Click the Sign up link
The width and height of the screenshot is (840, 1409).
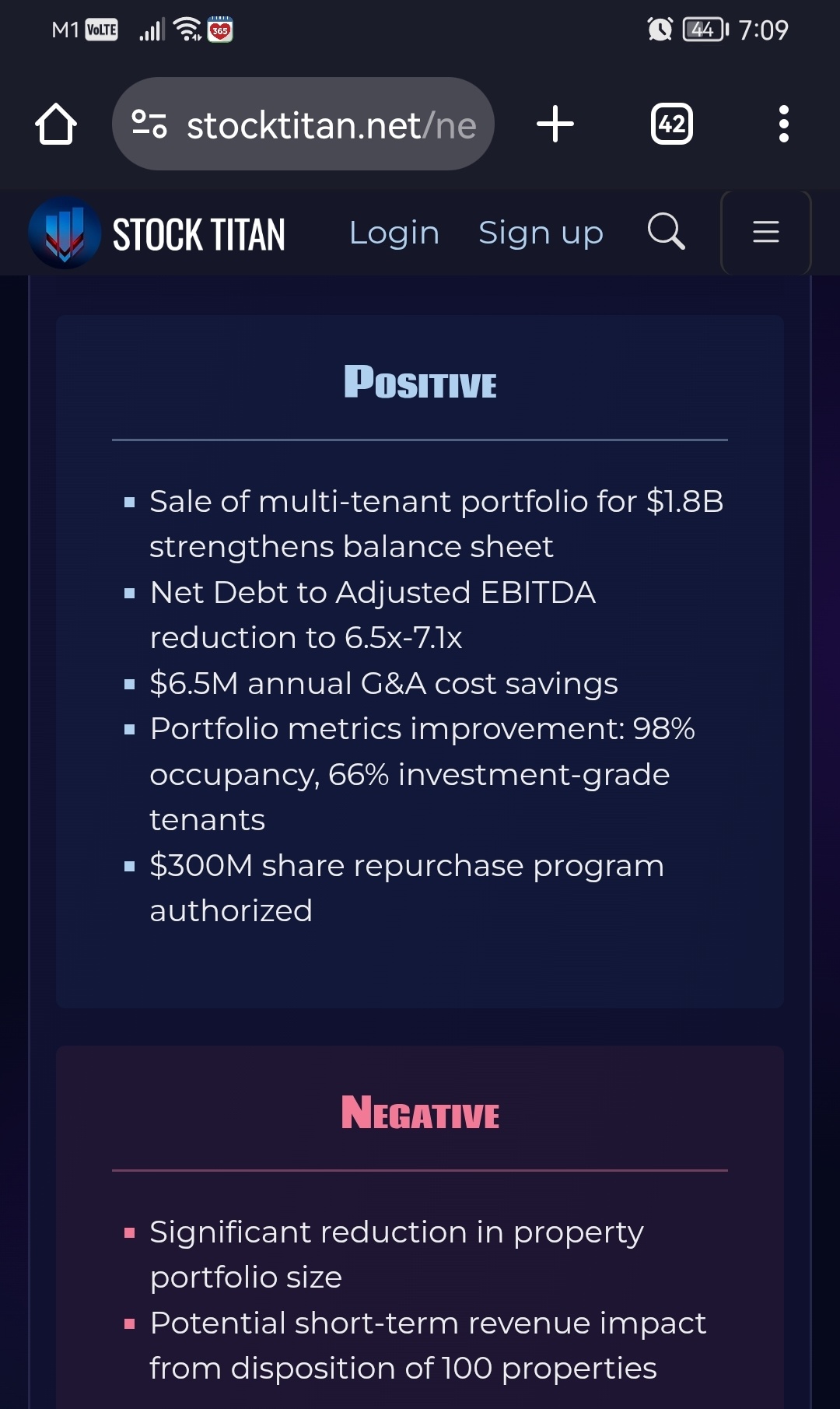click(541, 233)
